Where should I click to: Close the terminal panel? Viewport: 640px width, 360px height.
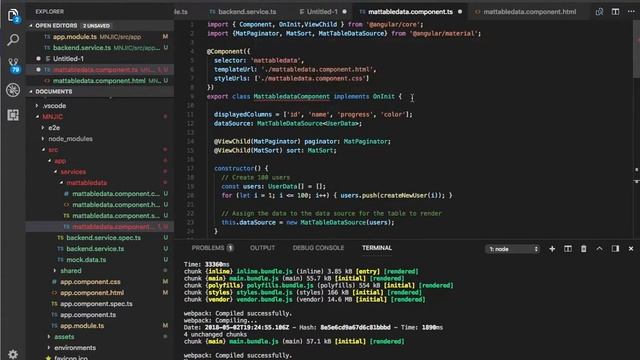pos(631,249)
